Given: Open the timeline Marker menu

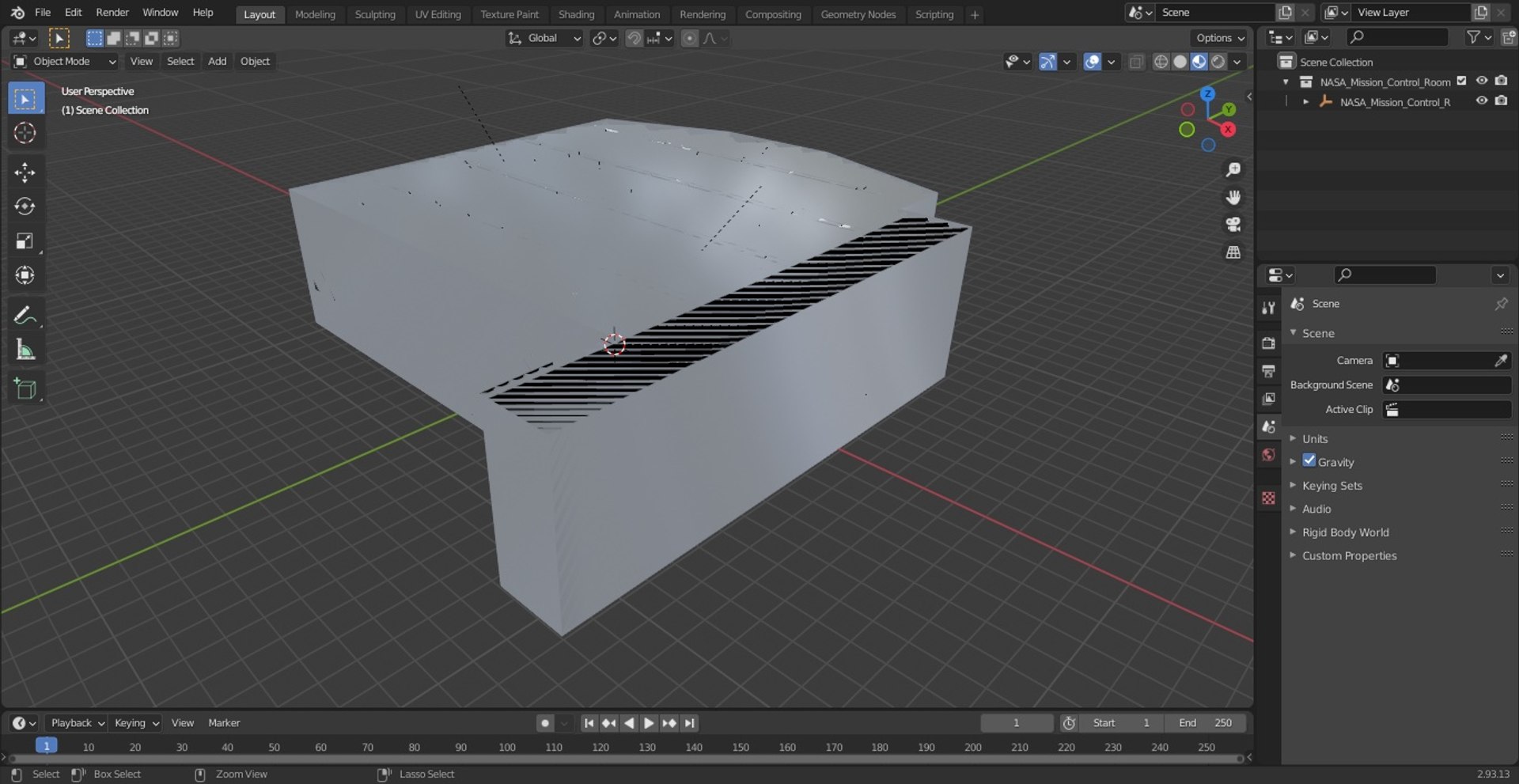Looking at the screenshot, I should [224, 723].
